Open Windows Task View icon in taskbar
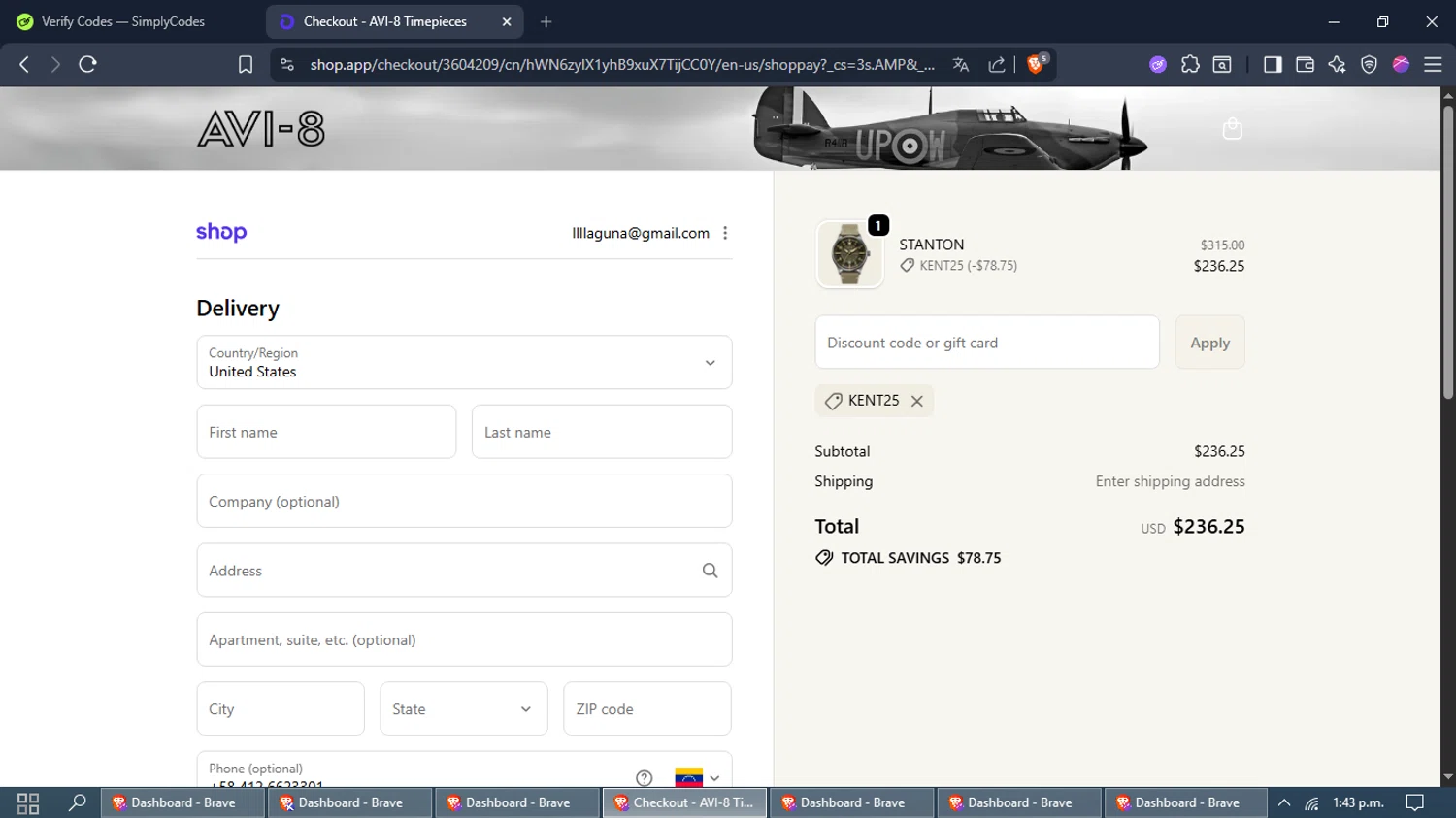This screenshot has height=818, width=1456. pos(28,802)
